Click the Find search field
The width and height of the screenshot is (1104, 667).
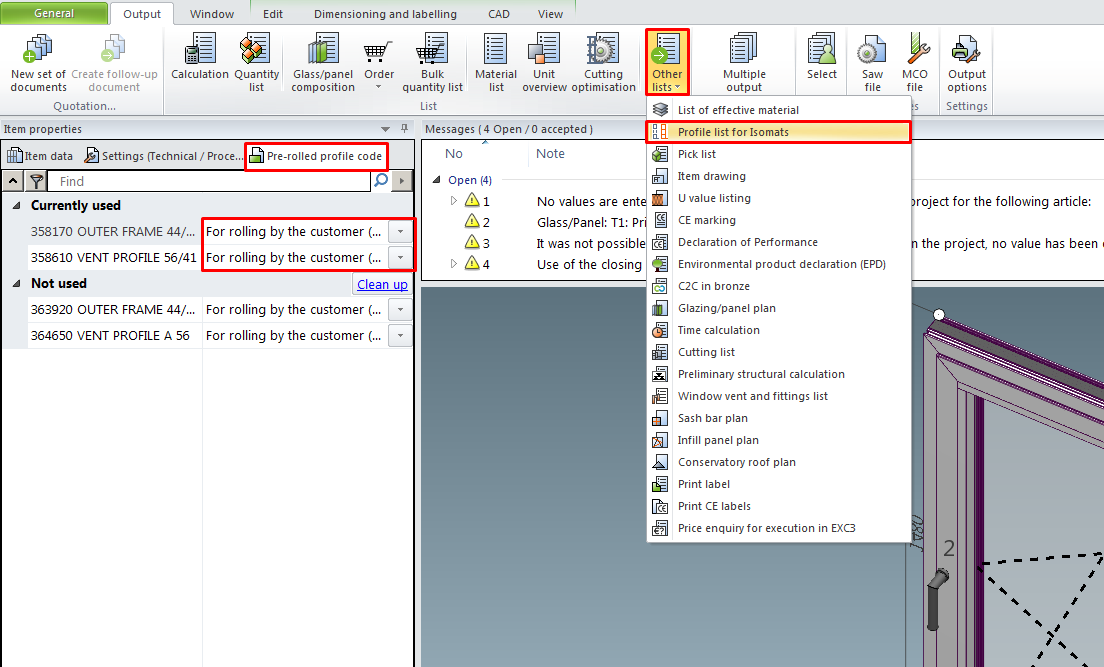[210, 182]
